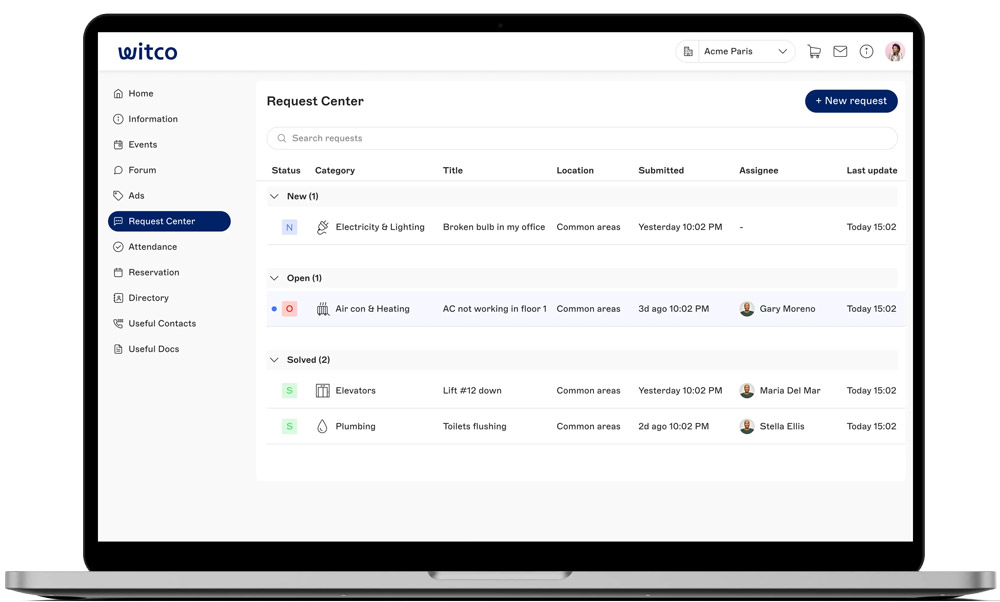Click the New request button
The width and height of the screenshot is (1000, 602).
click(x=851, y=101)
